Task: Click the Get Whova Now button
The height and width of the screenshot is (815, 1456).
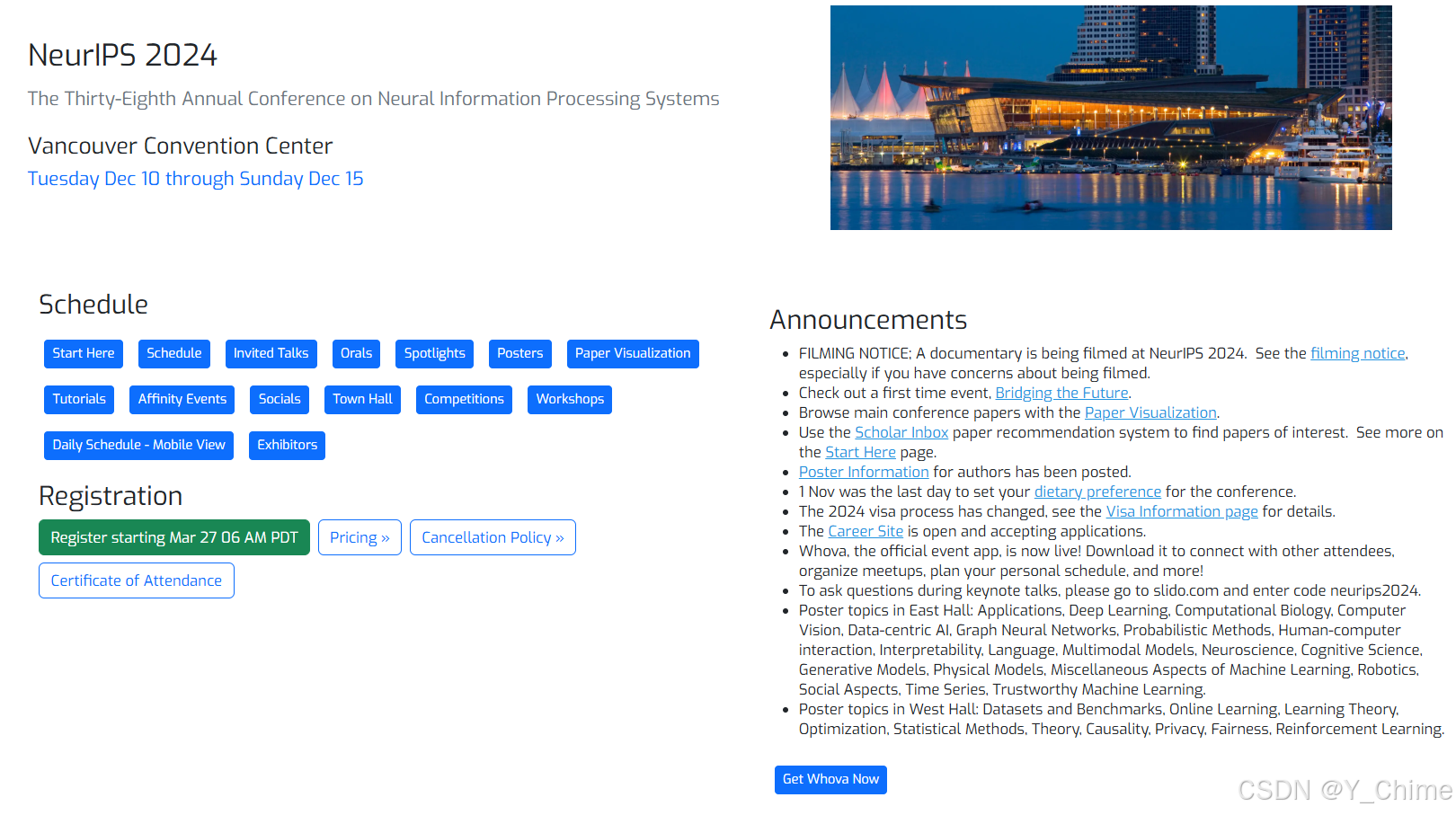Action: 830,780
